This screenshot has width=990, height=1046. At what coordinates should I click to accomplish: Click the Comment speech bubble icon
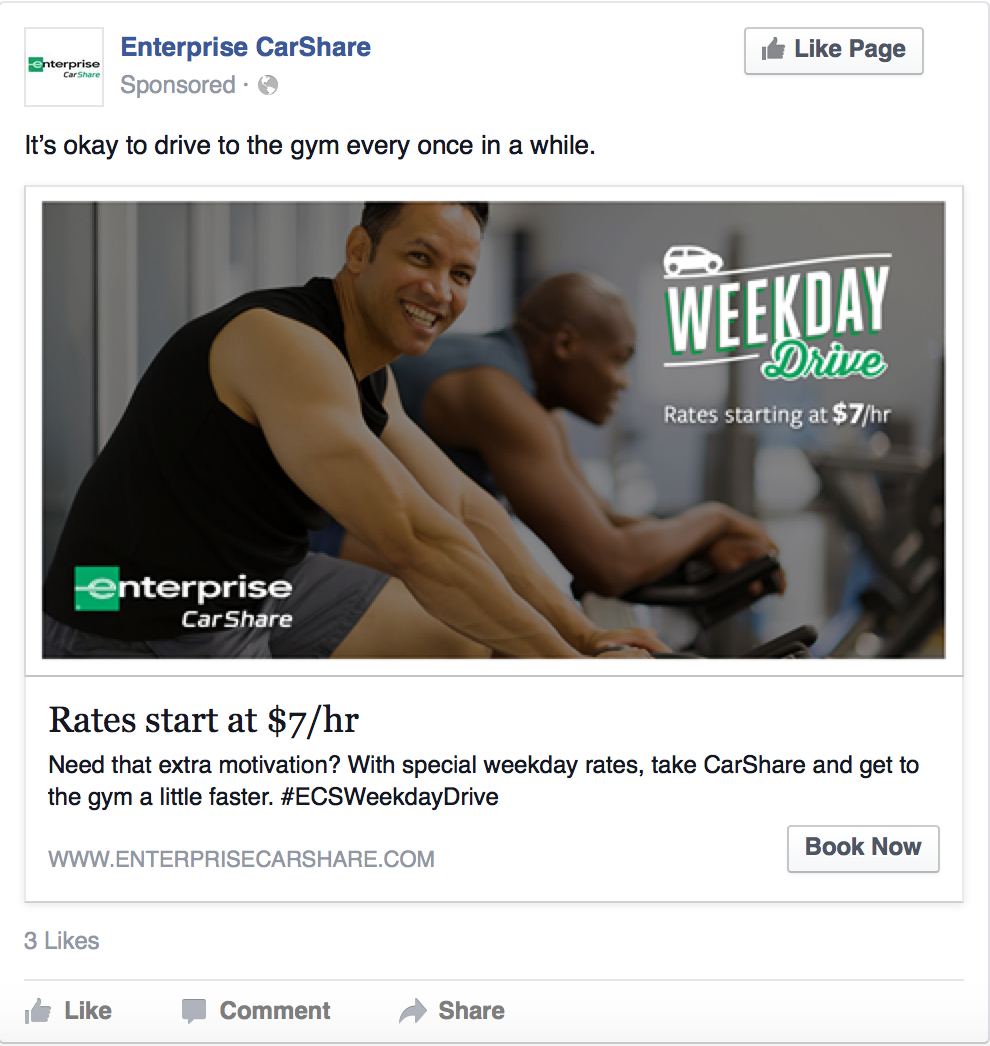[194, 1011]
